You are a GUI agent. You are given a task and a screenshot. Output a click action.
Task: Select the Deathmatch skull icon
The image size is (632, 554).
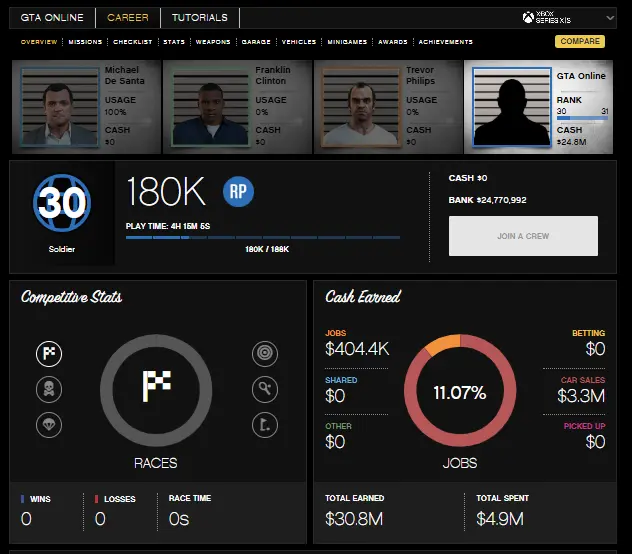50,388
